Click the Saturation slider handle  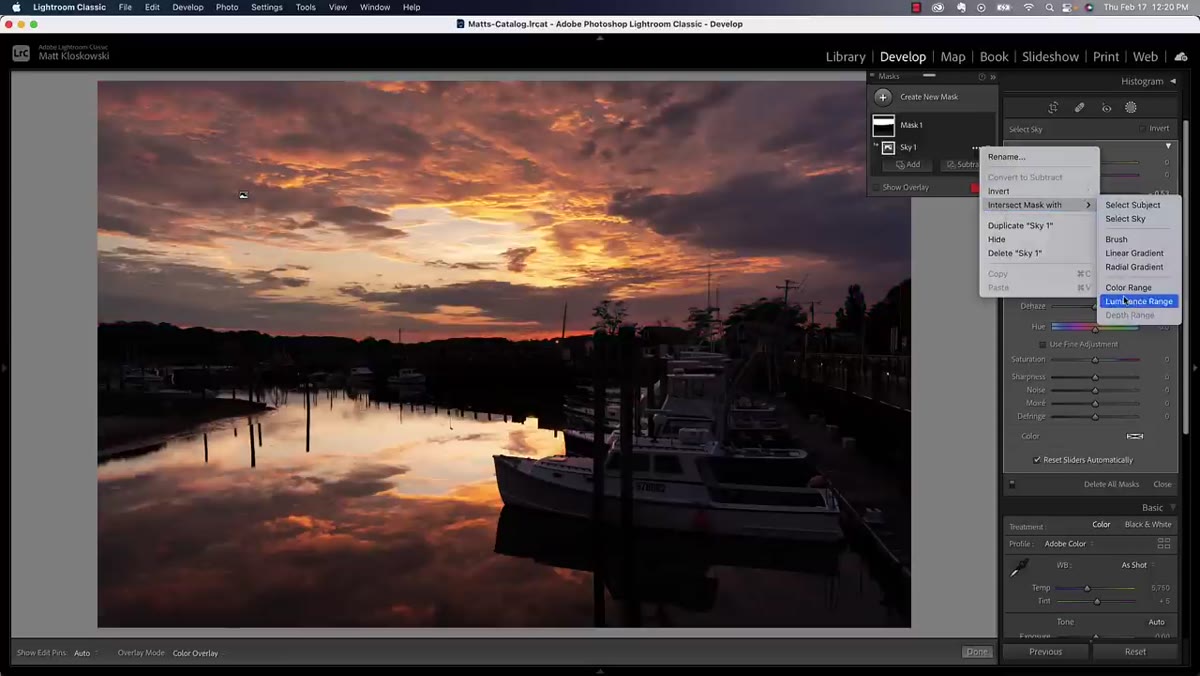tap(1095, 360)
